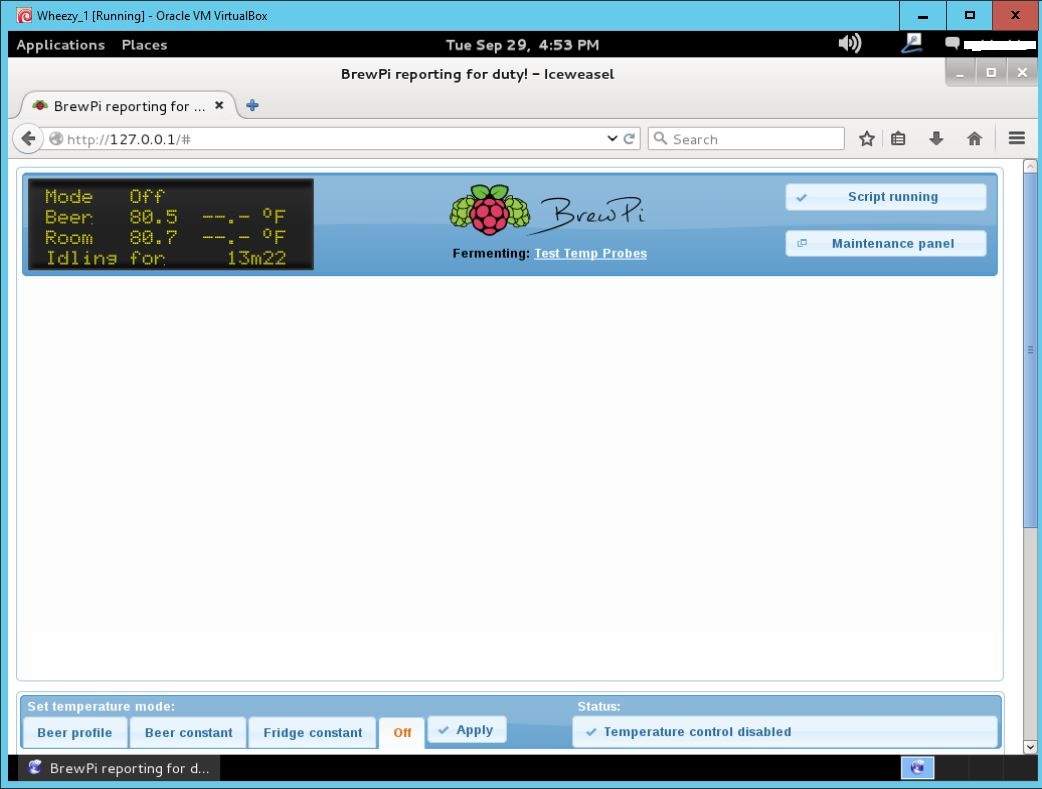1042x789 pixels.
Task: Show bookmarks list icon
Action: tap(898, 138)
